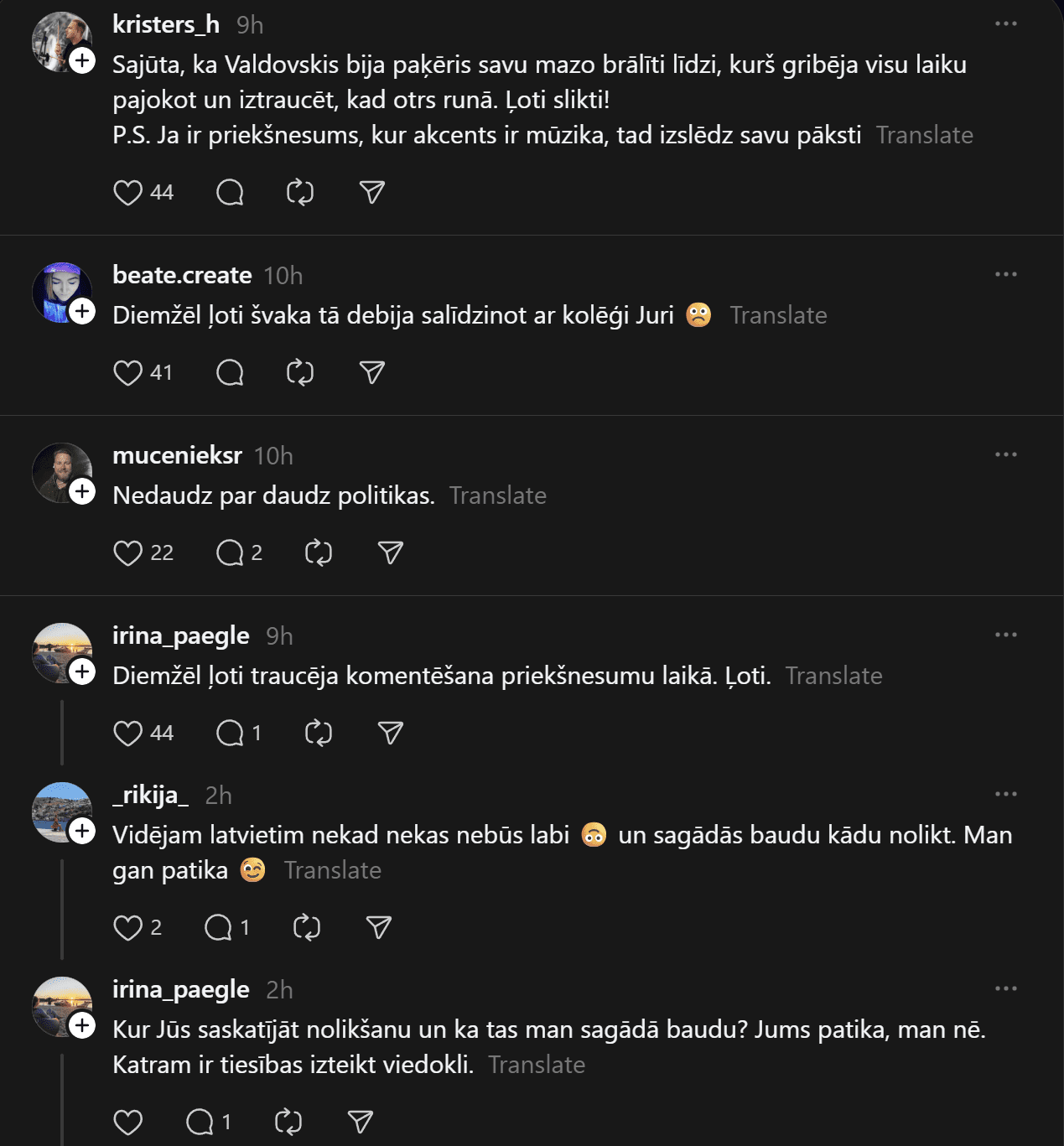The height and width of the screenshot is (1146, 1064).
Task: Share beate.create's comment
Action: tap(371, 372)
